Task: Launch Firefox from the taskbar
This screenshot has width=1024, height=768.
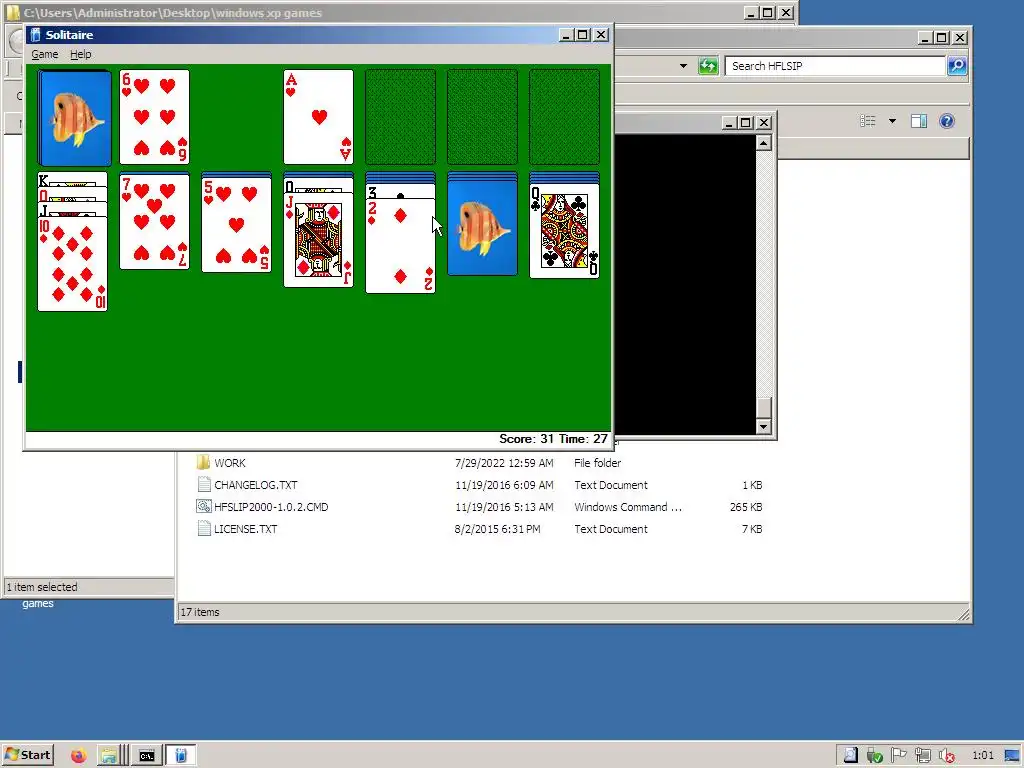Action: pos(78,756)
